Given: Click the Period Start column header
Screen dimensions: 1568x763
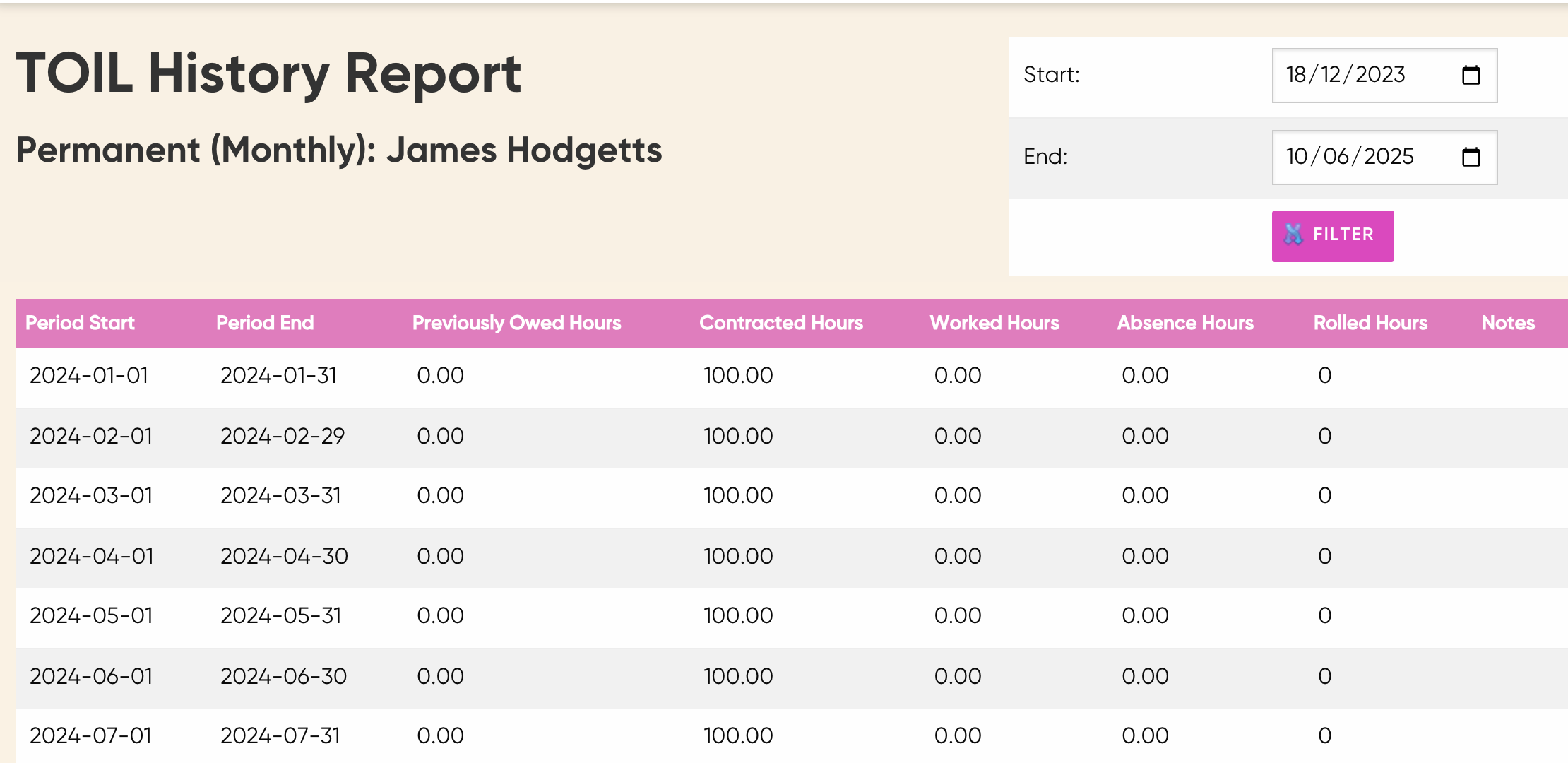Looking at the screenshot, I should (x=80, y=323).
